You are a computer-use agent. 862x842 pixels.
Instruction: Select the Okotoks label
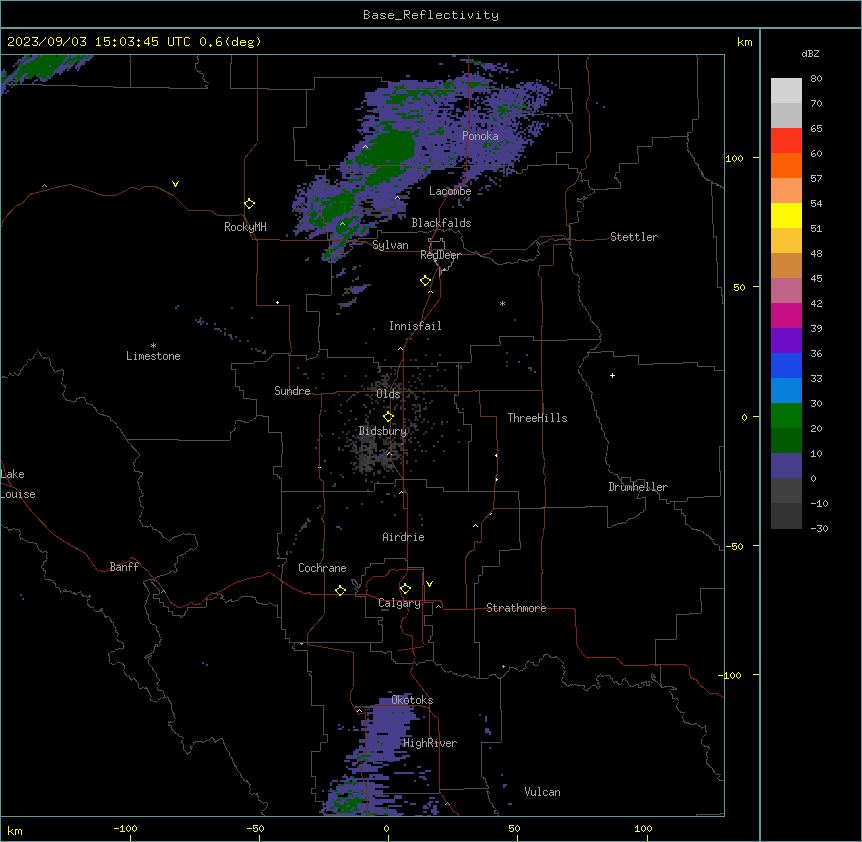412,700
